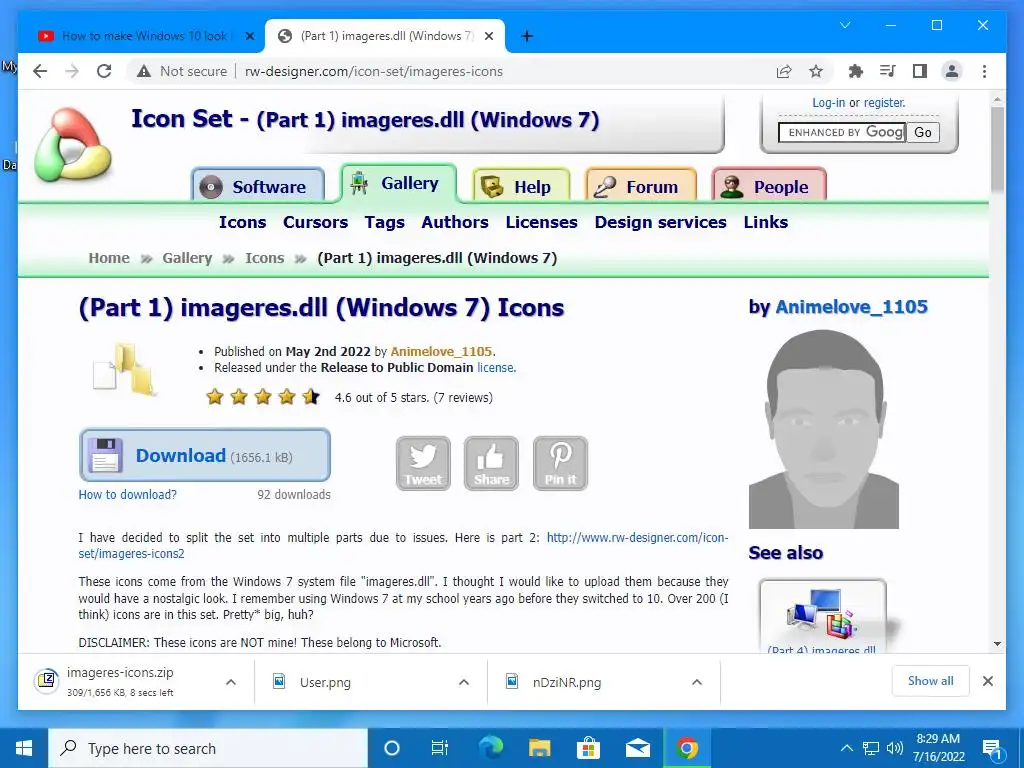Go to Authors submenu

(x=455, y=222)
